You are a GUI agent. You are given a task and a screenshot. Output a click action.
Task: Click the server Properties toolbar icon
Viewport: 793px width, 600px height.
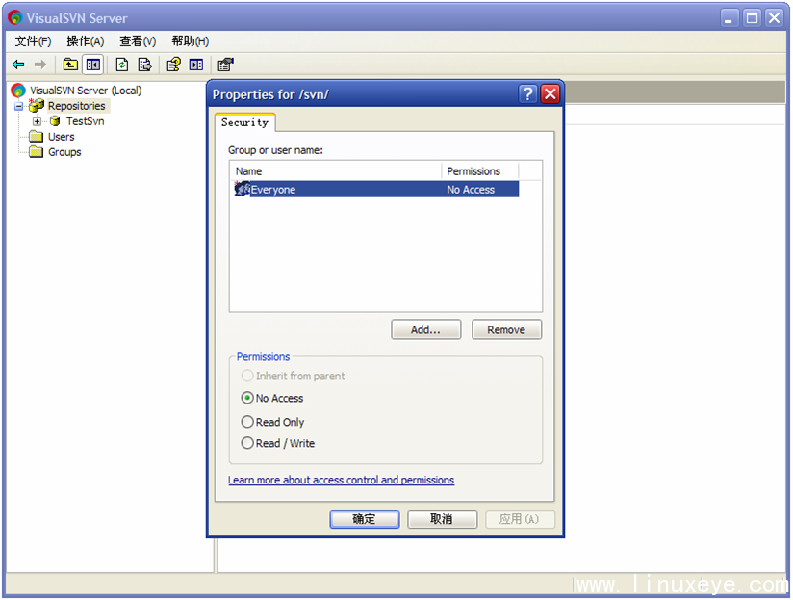click(225, 64)
